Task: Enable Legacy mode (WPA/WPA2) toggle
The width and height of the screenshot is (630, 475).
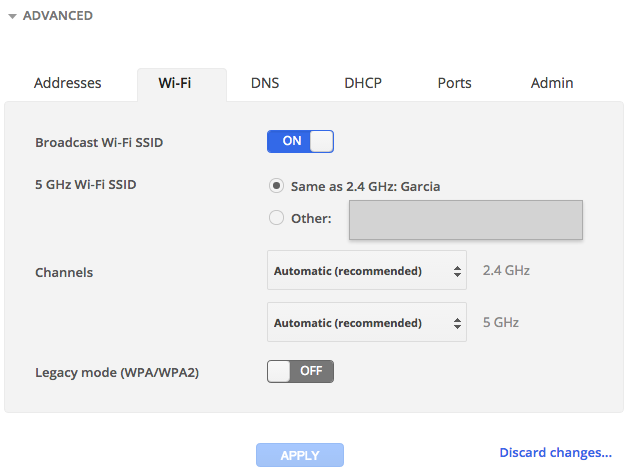Action: pyautogui.click(x=300, y=371)
